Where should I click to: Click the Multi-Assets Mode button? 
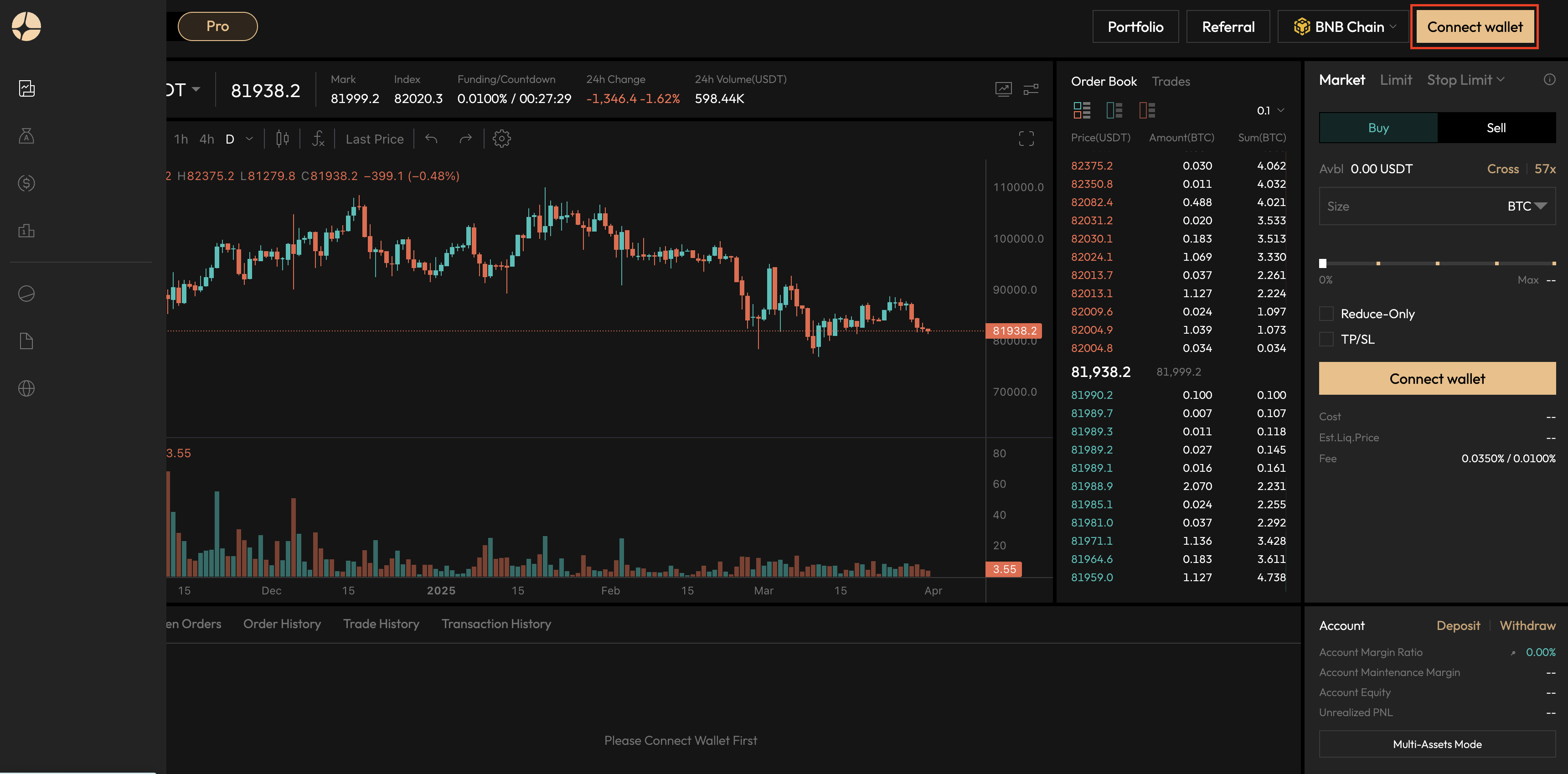(1437, 744)
